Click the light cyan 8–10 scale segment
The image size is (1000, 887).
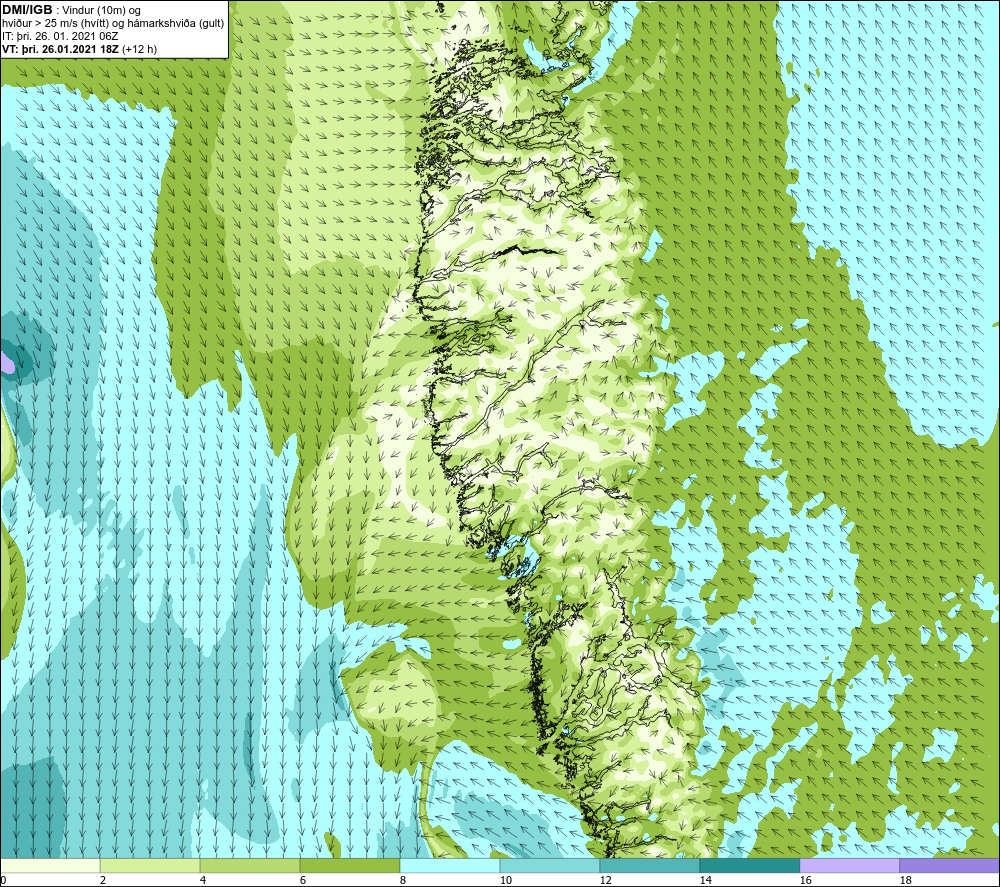(450, 865)
